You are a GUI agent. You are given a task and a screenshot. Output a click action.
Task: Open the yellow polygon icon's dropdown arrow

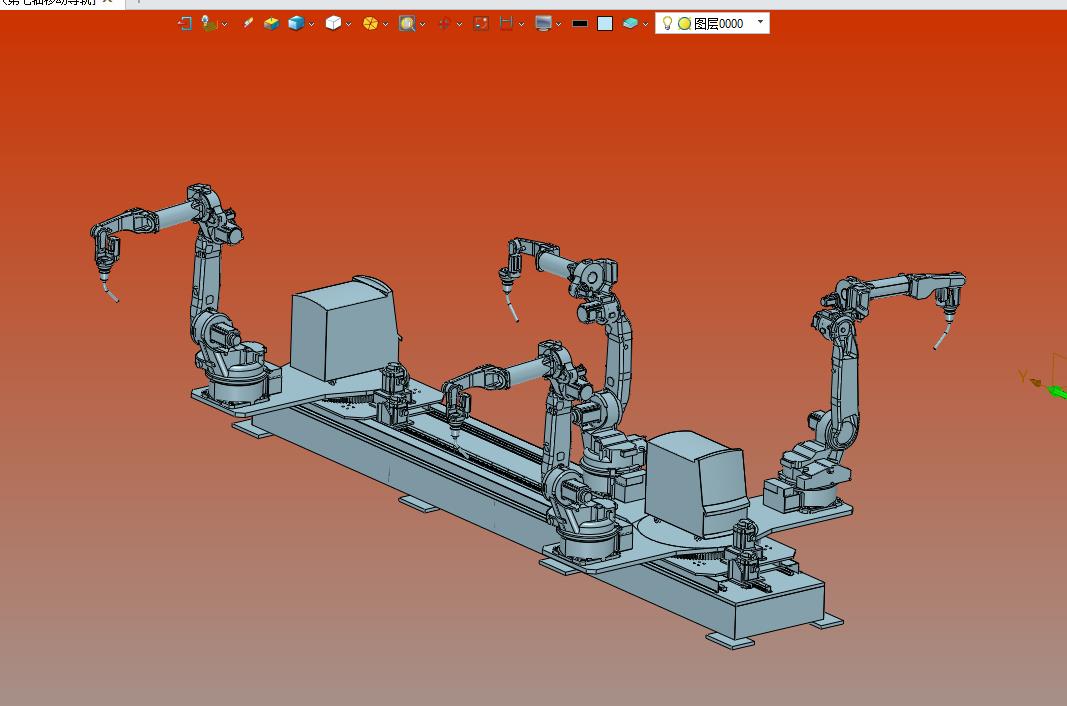pyautogui.click(x=385, y=24)
